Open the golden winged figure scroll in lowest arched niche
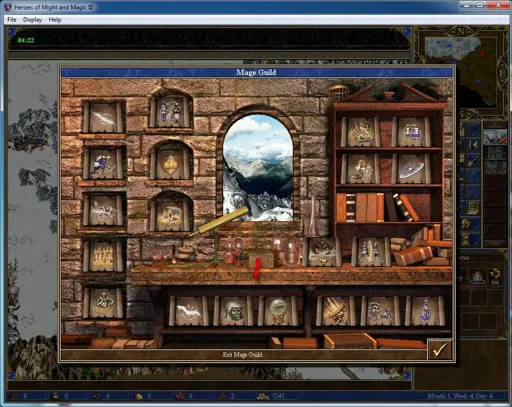This screenshot has width=512, height=407. (x=170, y=215)
